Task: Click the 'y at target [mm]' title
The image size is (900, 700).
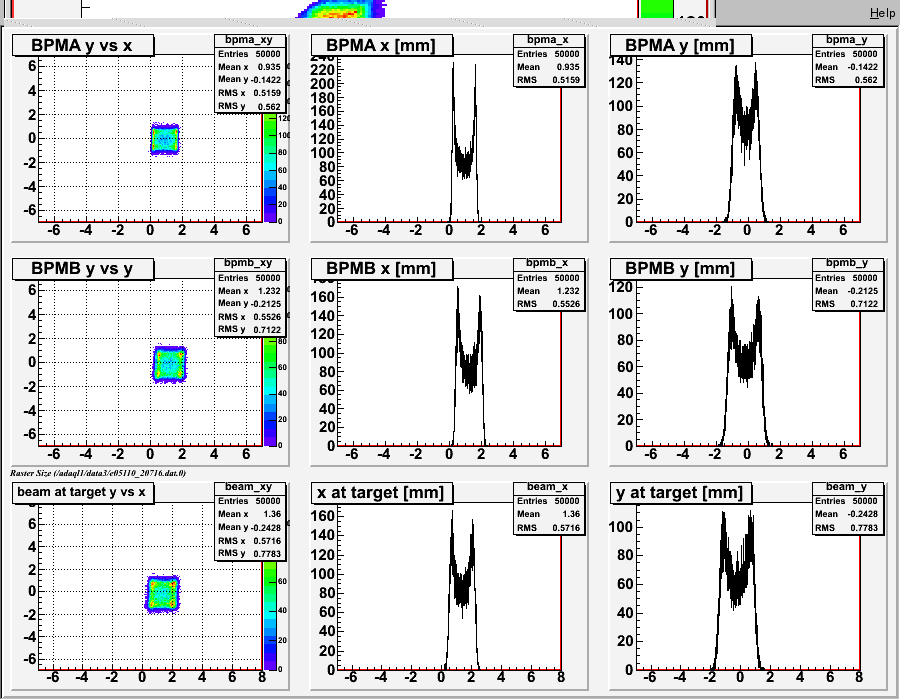Action: coord(680,492)
